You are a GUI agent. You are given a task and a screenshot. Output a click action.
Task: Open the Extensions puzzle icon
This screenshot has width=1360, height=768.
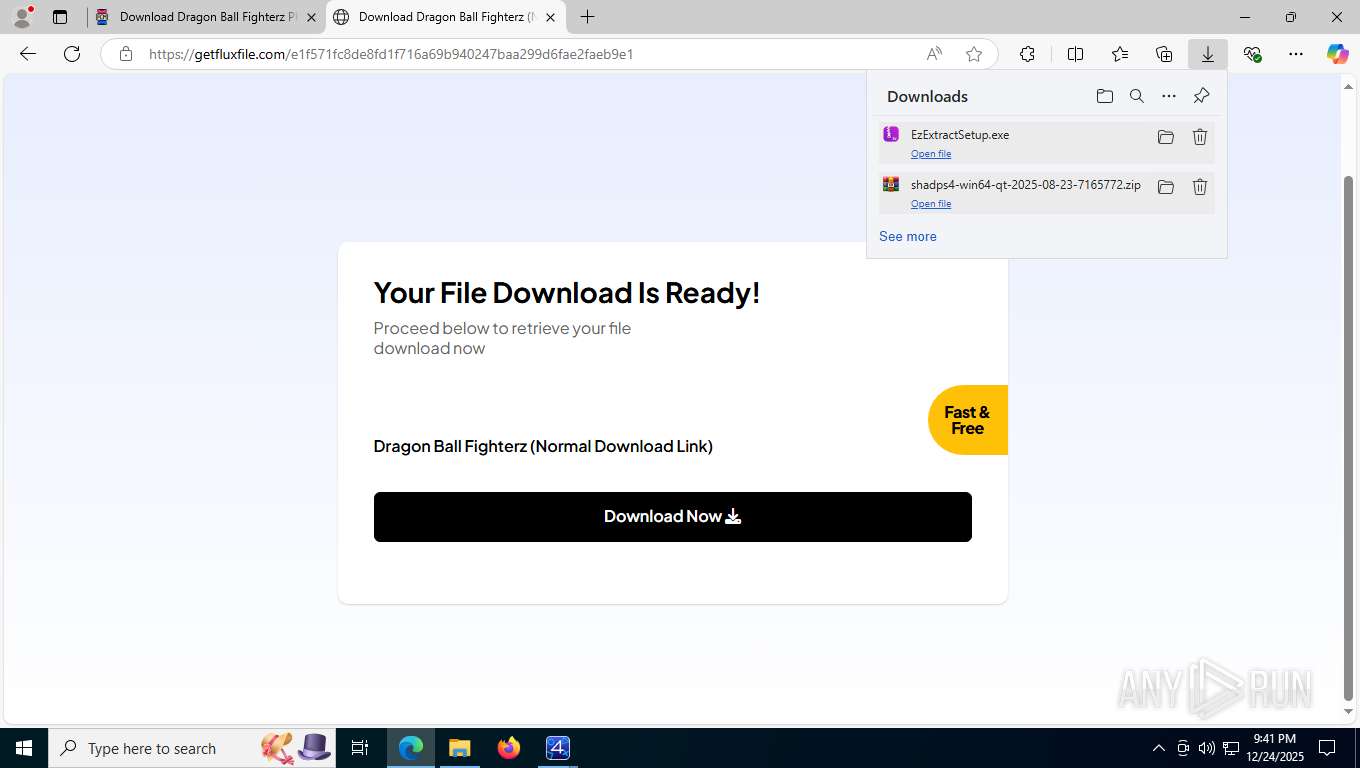[1027, 54]
